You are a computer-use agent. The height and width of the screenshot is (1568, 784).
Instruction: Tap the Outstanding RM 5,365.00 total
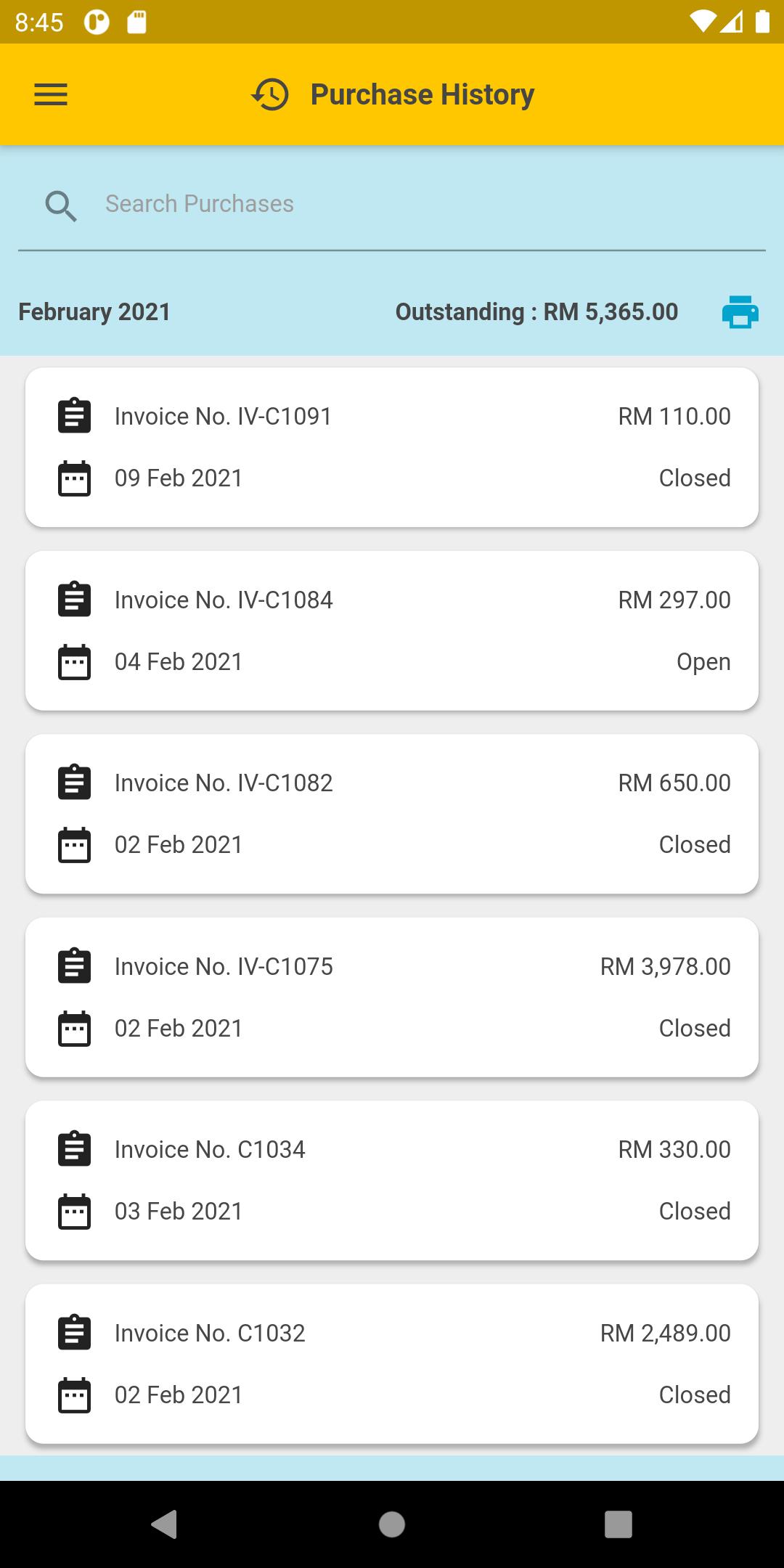tap(536, 312)
